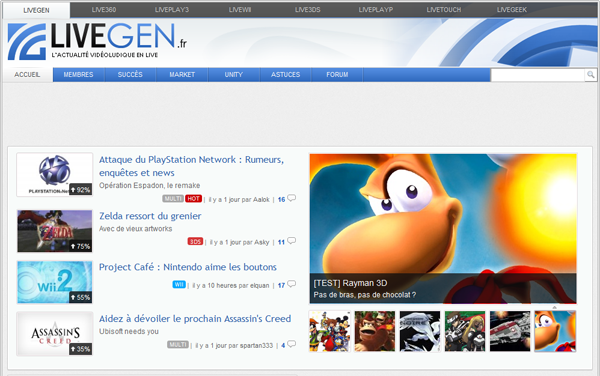Switch to the LIVE3DS site tab
This screenshot has height=376, width=600.
[308, 10]
